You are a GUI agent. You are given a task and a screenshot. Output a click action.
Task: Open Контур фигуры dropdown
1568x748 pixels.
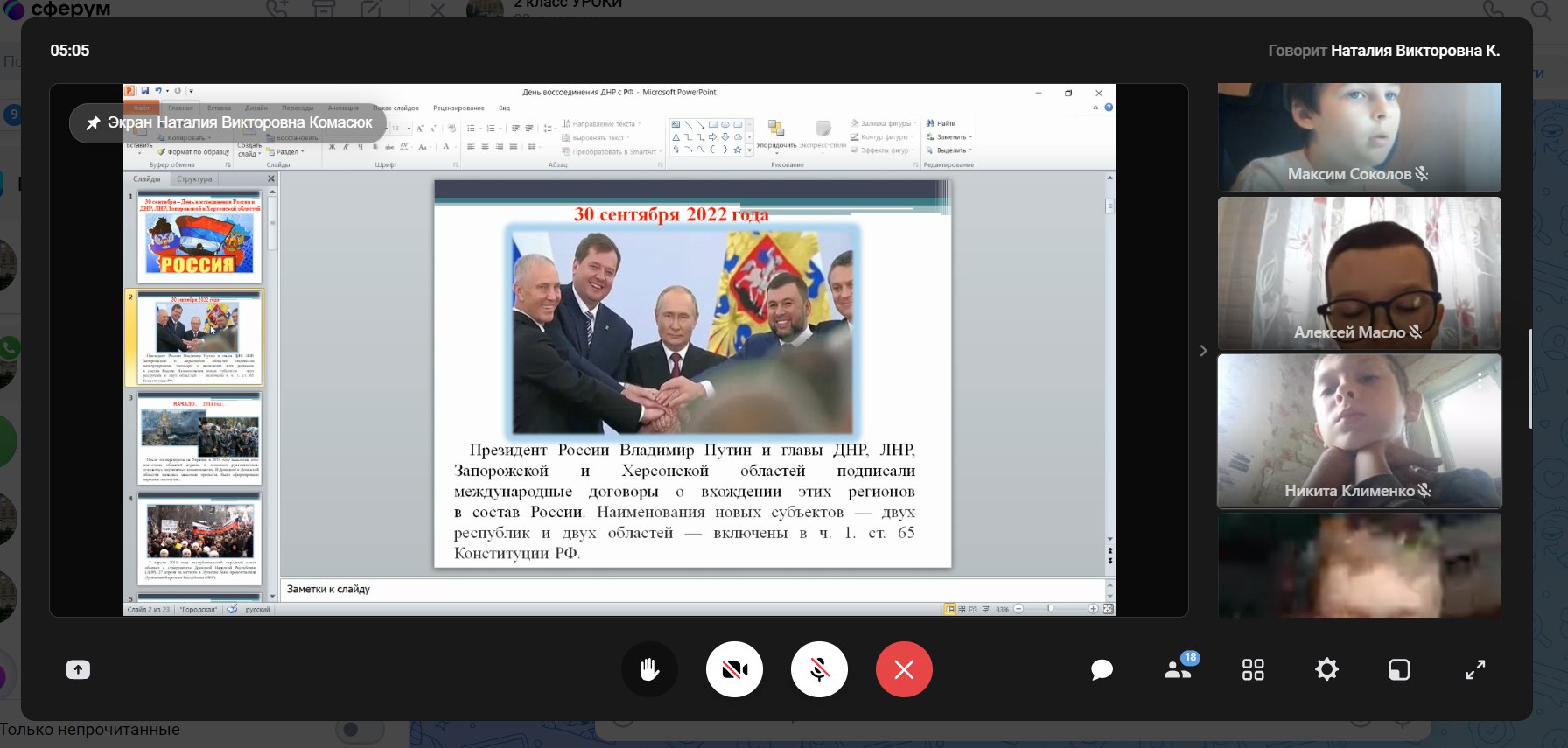click(882, 136)
